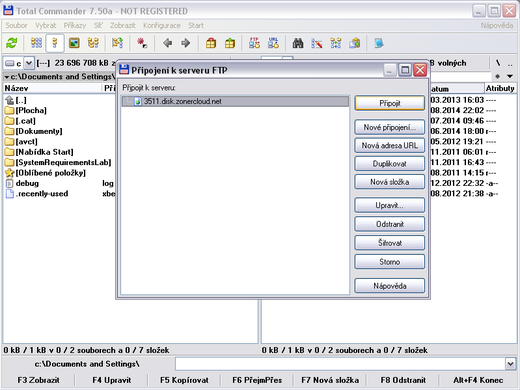Viewport: 520px width, 390px height.
Task: Click the notepad icon in toolbar
Action: tap(379, 43)
